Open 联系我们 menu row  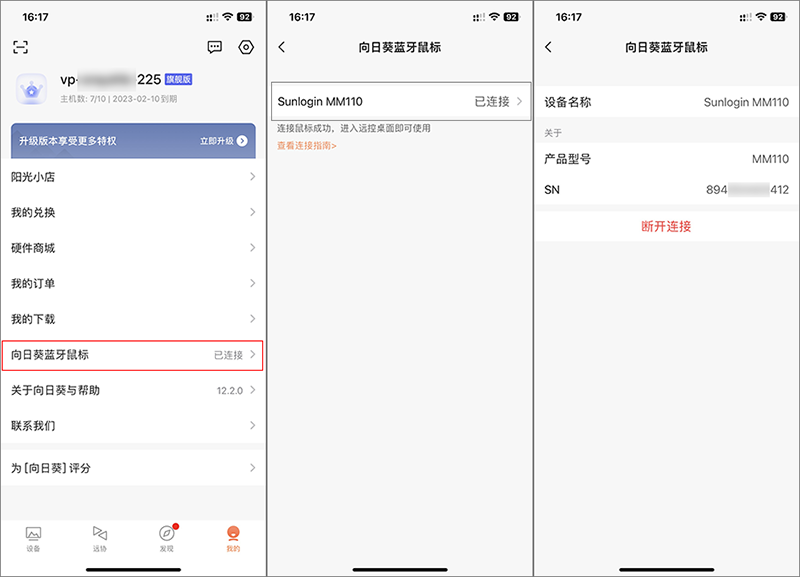coord(133,425)
